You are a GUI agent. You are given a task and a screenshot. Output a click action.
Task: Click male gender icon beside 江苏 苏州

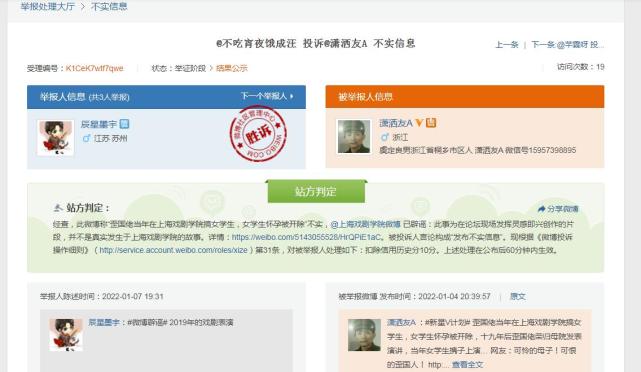click(86, 138)
